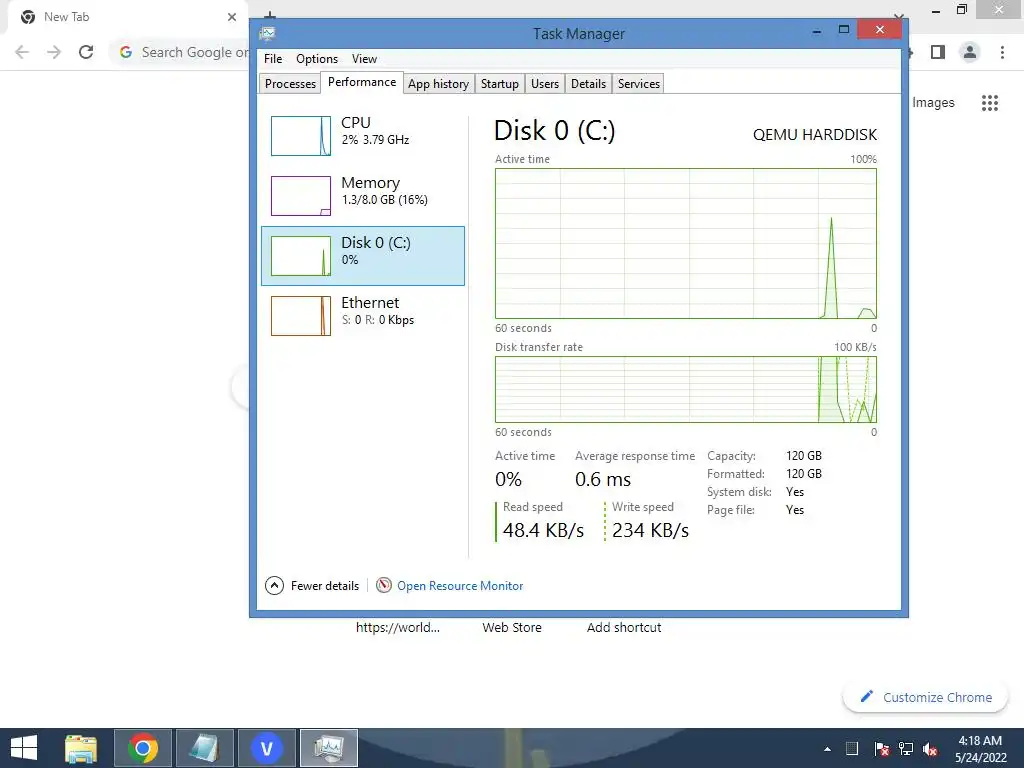Open the File menu in Task Manager
The height and width of the screenshot is (768, 1024).
coord(273,59)
